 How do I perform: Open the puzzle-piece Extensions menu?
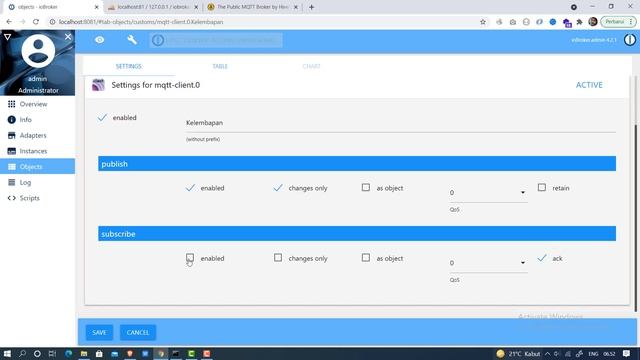pyautogui.click(x=579, y=22)
